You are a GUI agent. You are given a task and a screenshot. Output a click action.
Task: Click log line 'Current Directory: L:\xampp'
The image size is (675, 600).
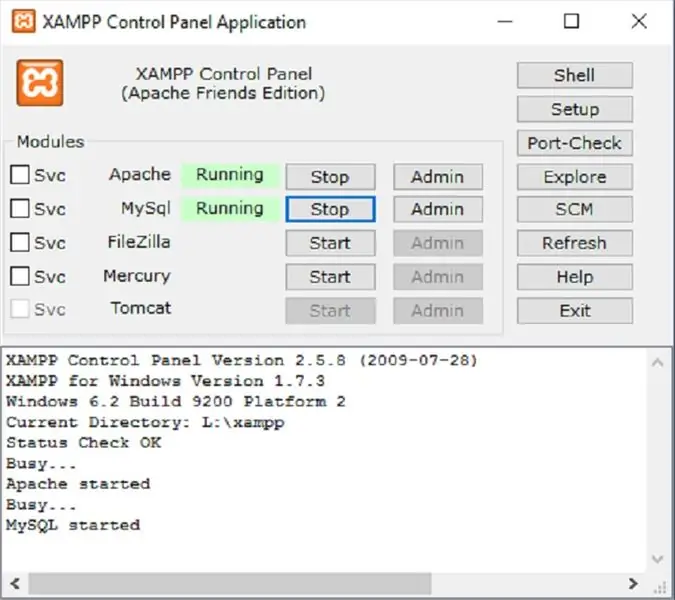[145, 422]
